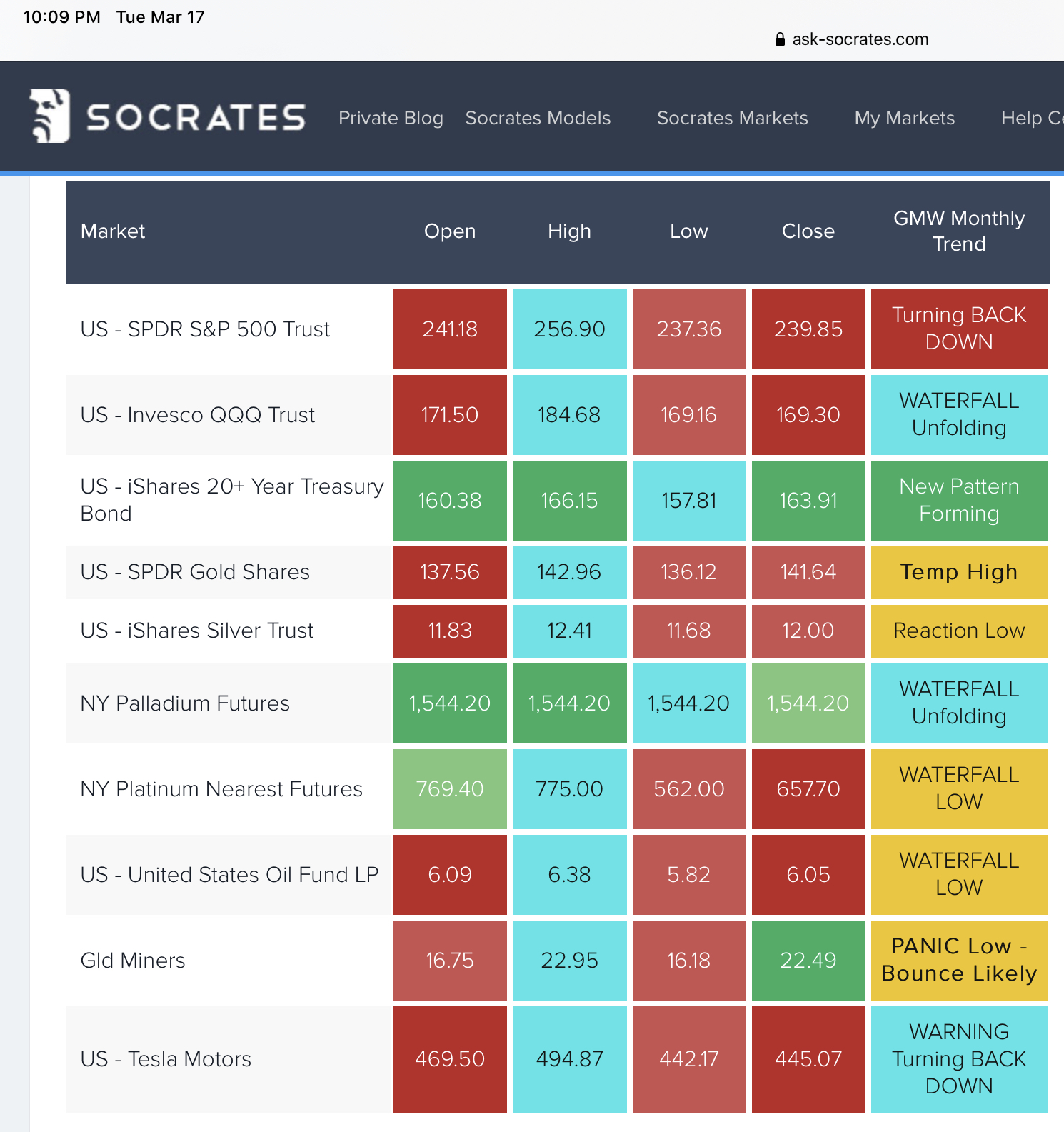This screenshot has width=1064, height=1132.
Task: Tap the ask-socrates.com address bar
Action: (852, 39)
